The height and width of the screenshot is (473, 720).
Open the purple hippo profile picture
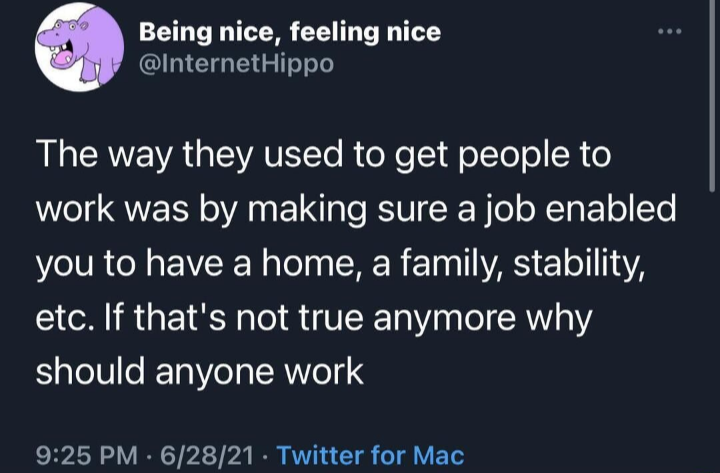point(79,47)
